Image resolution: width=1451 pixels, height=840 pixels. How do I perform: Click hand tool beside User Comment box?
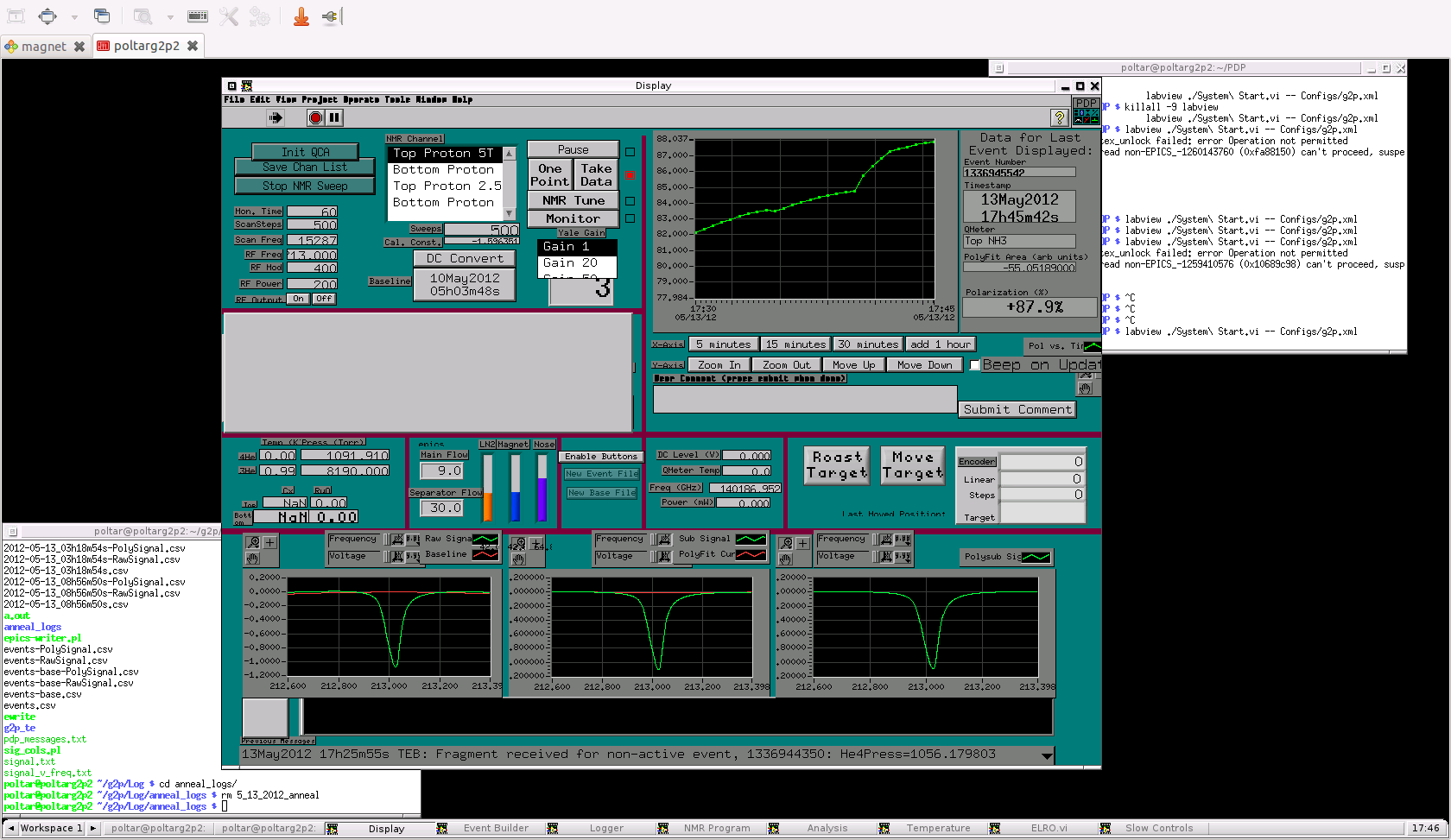[x=1086, y=388]
